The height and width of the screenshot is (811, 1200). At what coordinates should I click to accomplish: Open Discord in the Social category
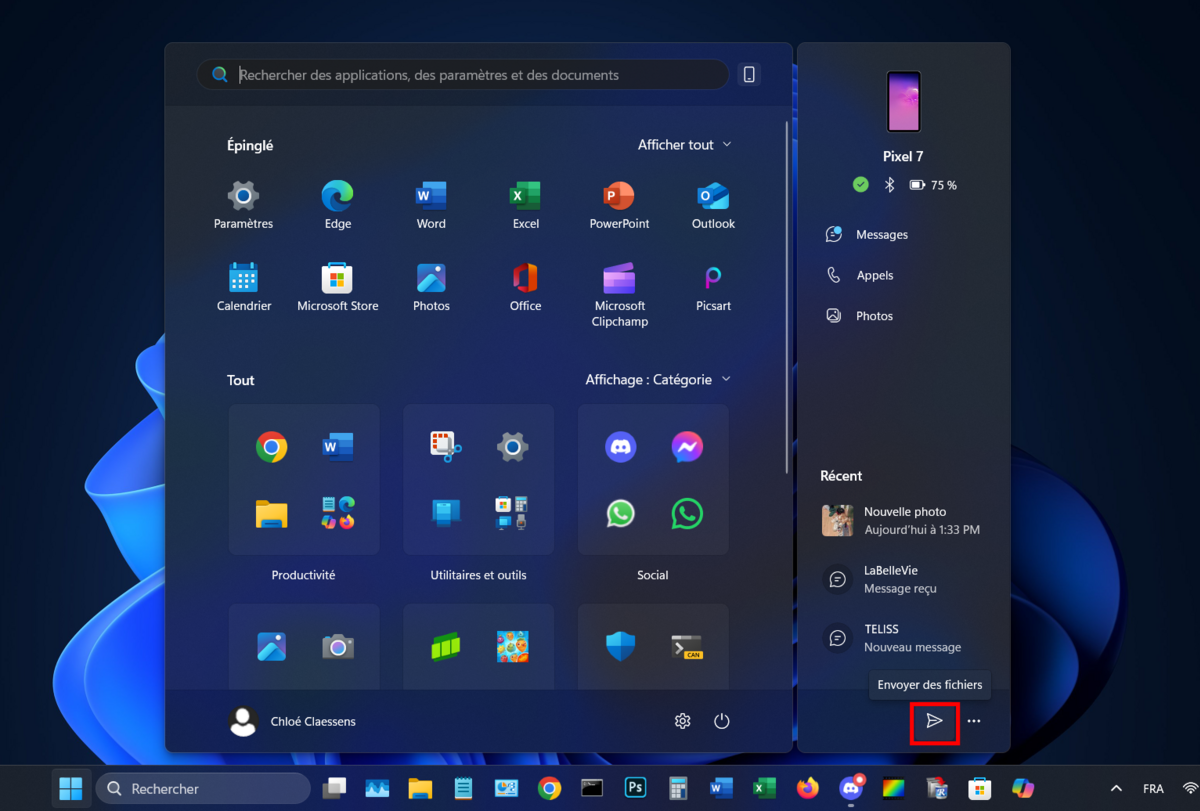[621, 447]
